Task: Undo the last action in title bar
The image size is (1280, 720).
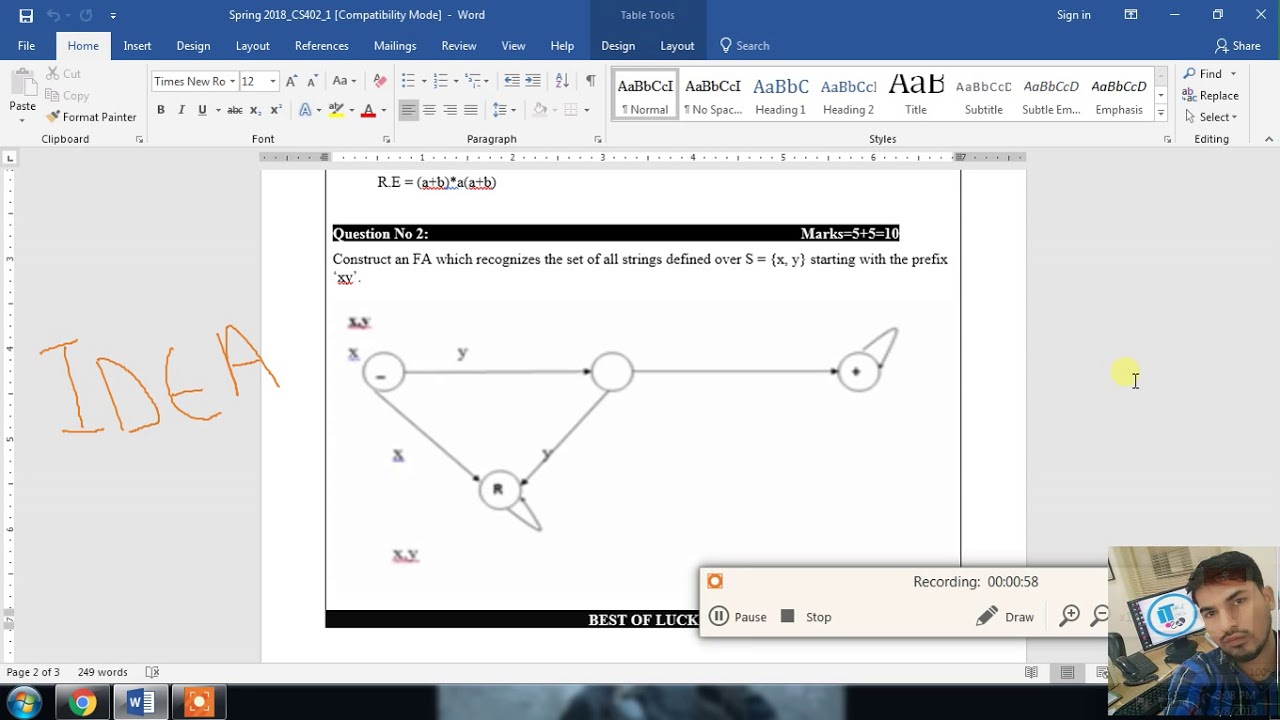Action: [x=52, y=15]
